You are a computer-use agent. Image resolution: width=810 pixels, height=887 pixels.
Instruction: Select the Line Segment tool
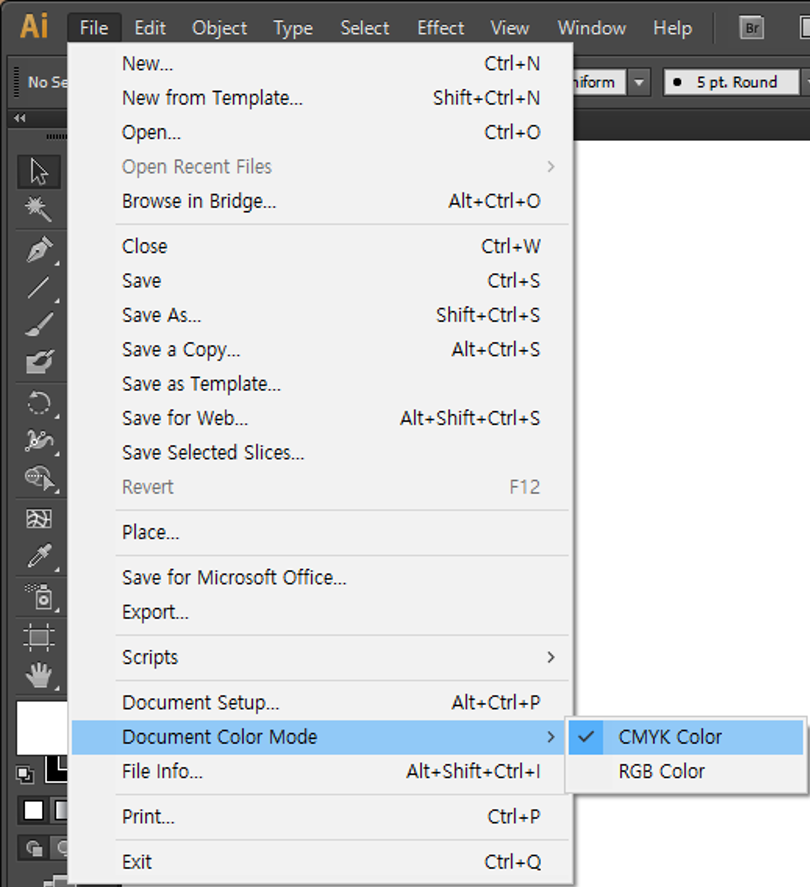[x=38, y=287]
